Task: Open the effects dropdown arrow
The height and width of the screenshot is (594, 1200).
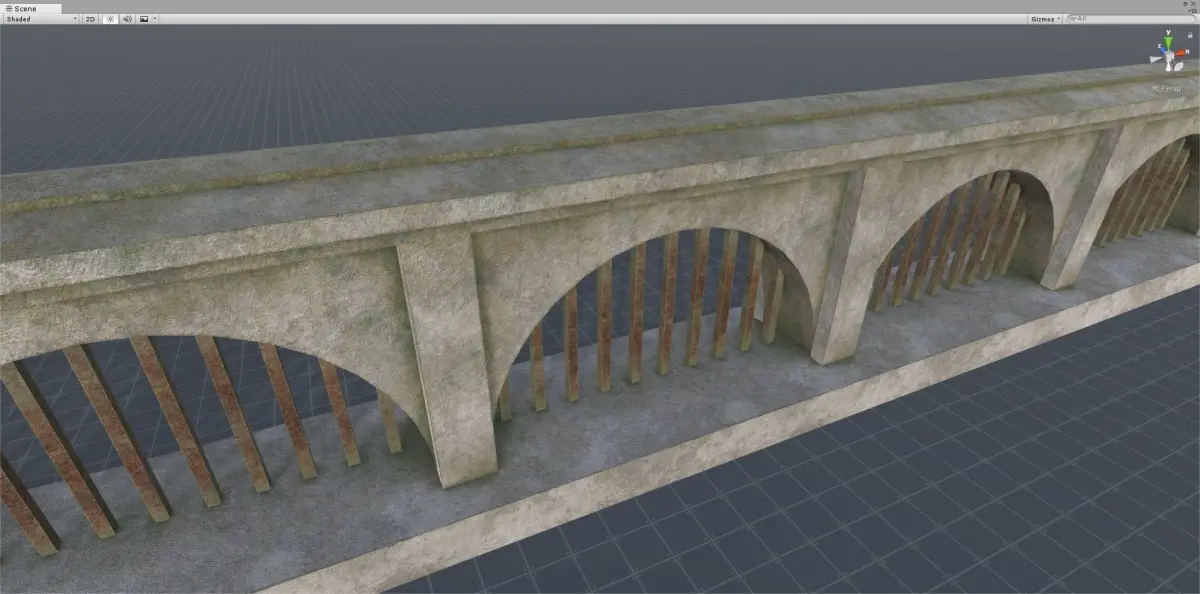Action: click(155, 19)
